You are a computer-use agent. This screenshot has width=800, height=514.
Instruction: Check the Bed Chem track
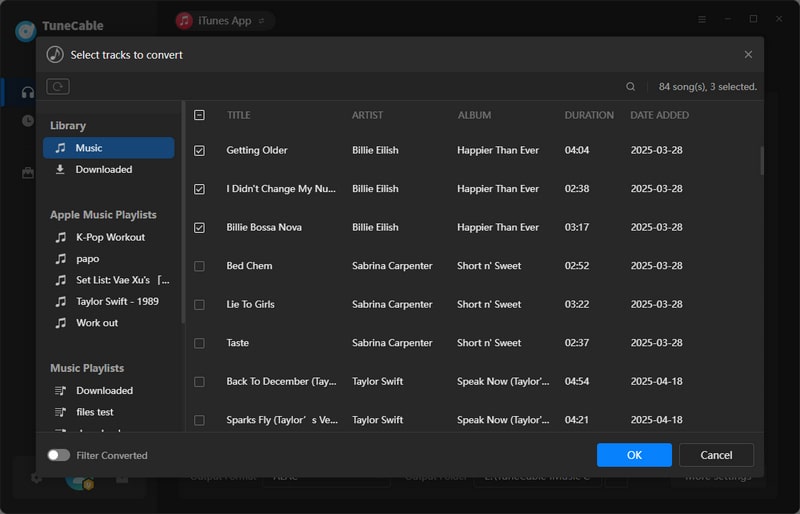pyautogui.click(x=199, y=266)
